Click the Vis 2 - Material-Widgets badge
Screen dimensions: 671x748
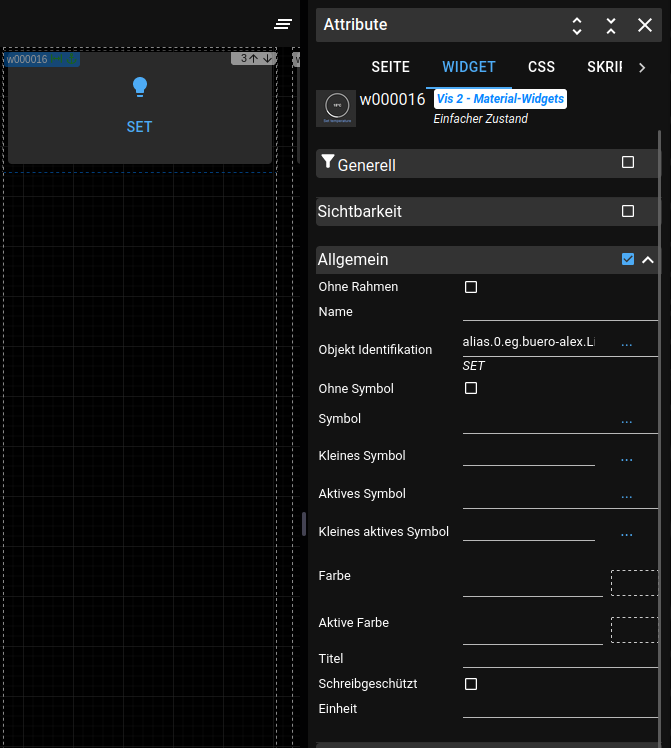(x=500, y=99)
